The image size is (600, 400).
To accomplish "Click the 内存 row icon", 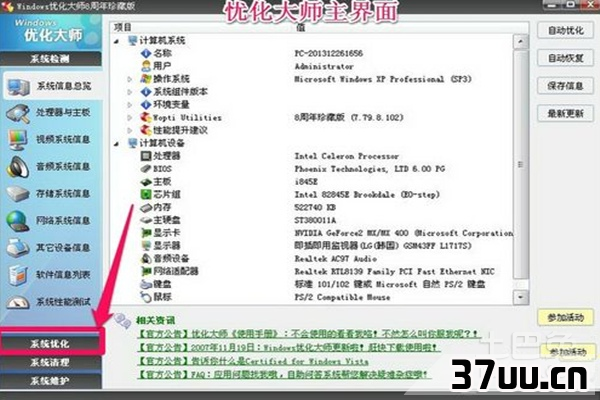I will click(146, 207).
